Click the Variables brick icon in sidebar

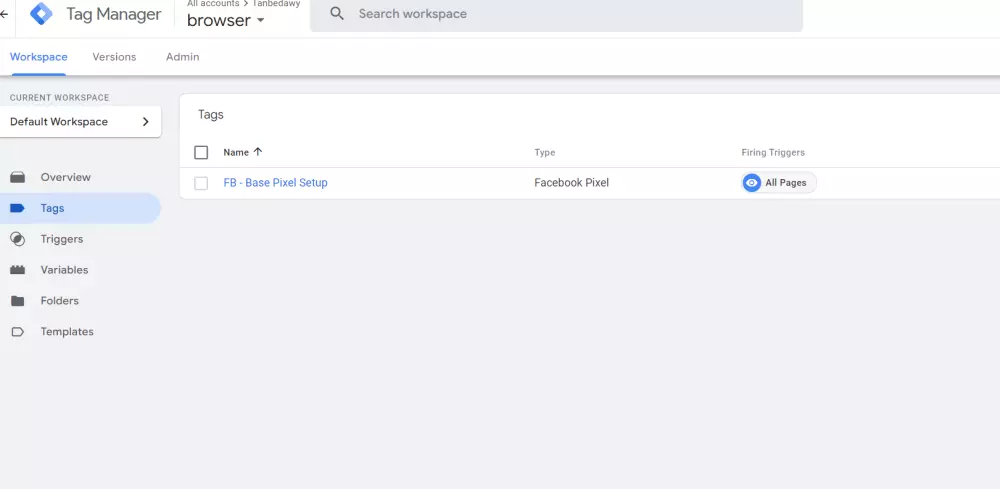coord(18,270)
